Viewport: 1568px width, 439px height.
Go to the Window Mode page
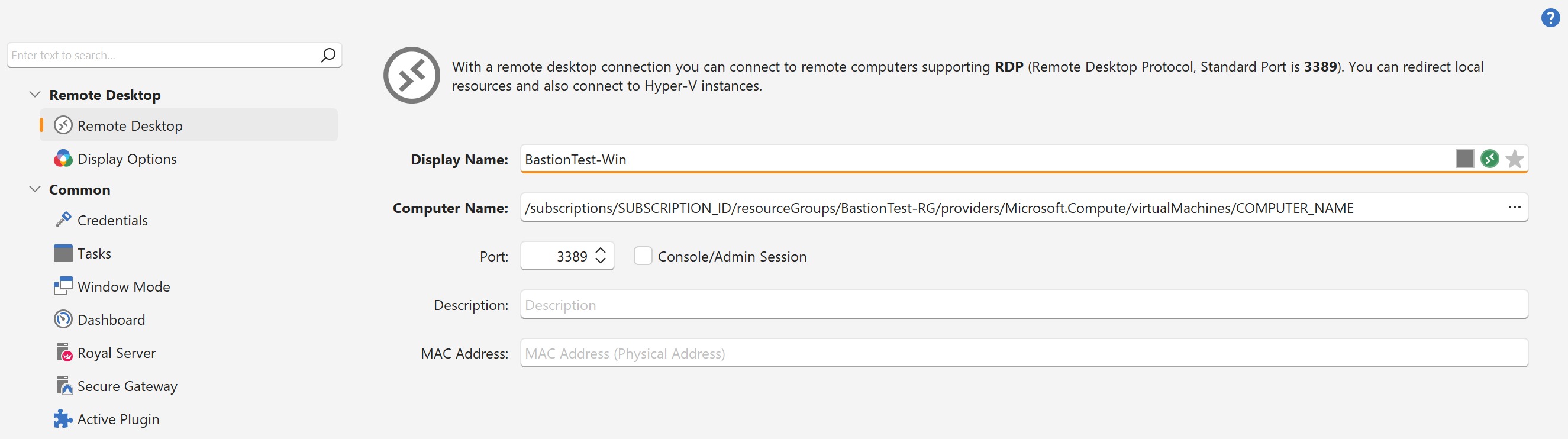point(123,287)
